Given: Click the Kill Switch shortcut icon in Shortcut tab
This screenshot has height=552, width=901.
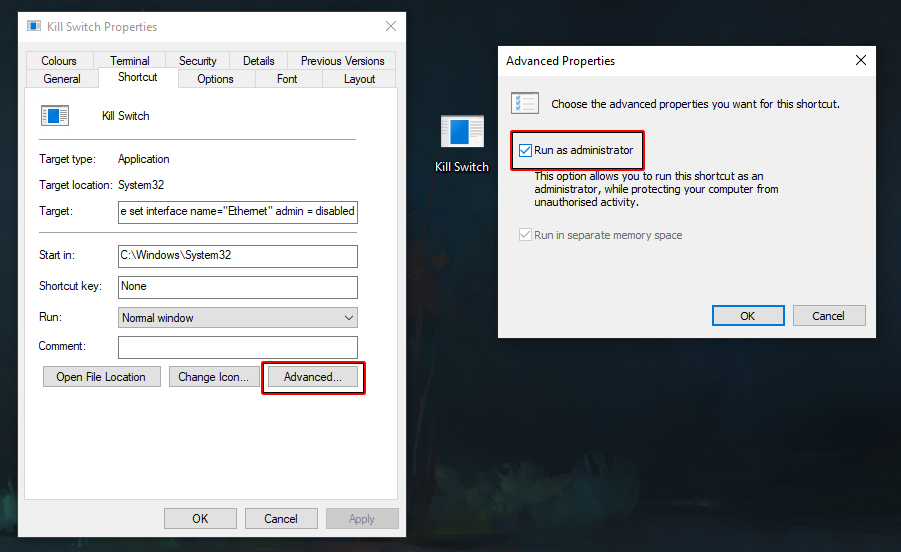Looking at the screenshot, I should coord(55,115).
